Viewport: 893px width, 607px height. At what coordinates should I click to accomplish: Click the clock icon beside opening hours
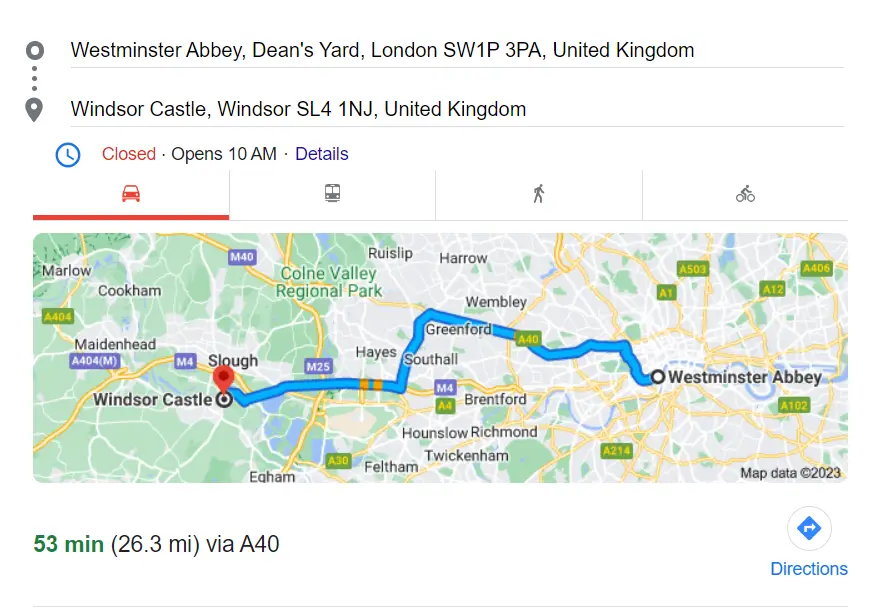point(68,154)
